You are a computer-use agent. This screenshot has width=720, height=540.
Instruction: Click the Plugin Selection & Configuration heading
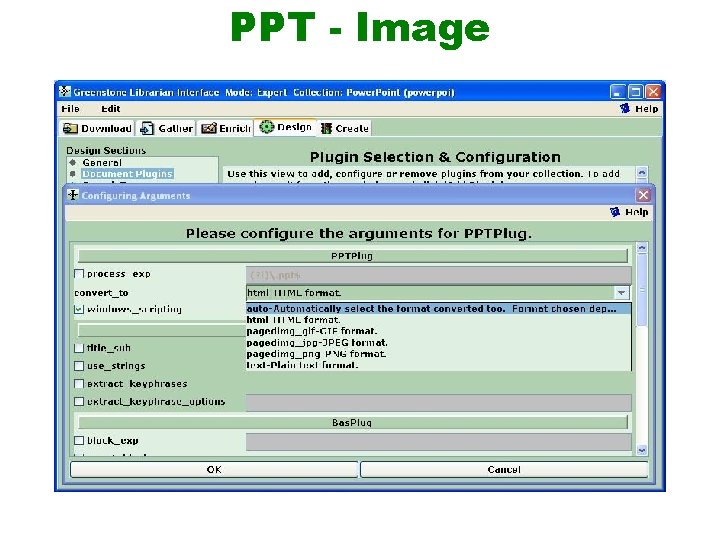click(x=435, y=157)
